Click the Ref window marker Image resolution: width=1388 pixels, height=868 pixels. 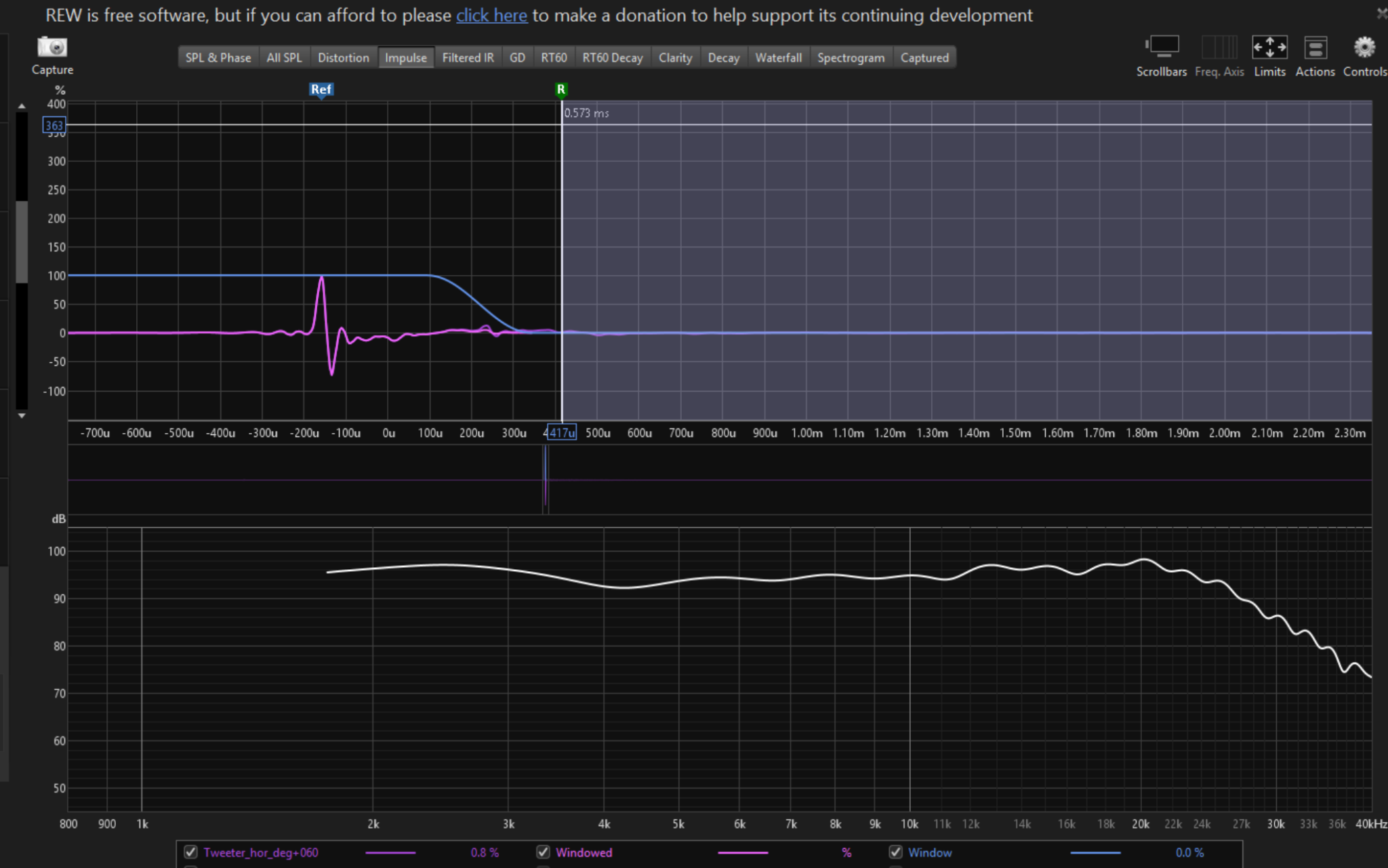(x=321, y=89)
